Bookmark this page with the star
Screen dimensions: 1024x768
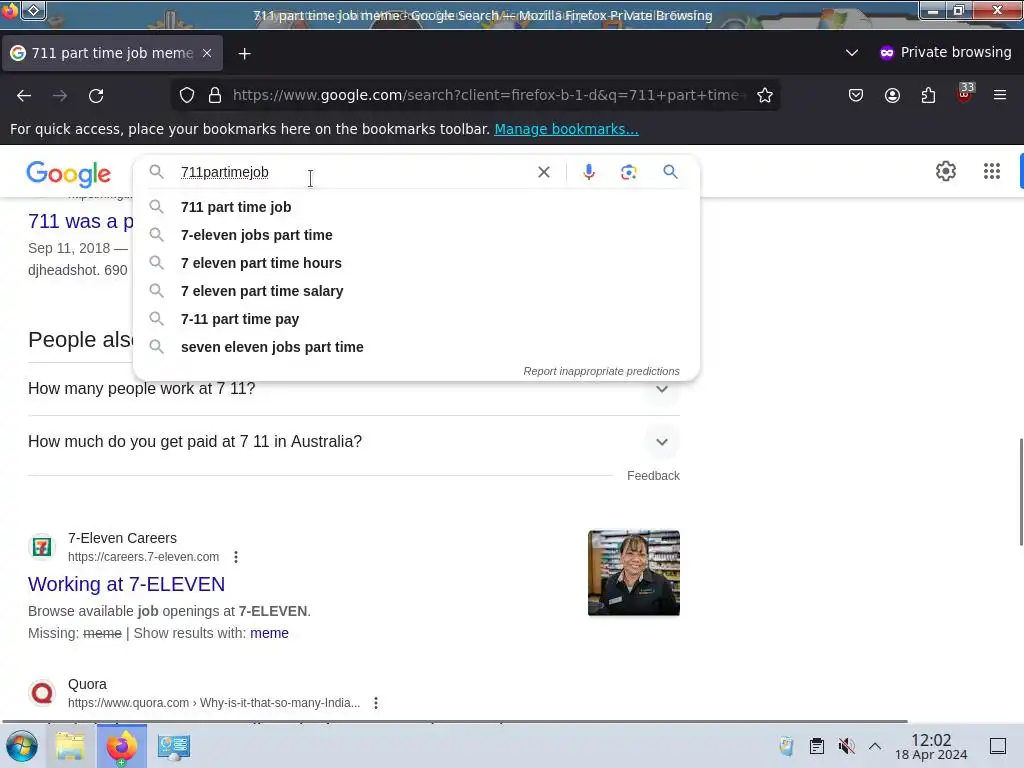pos(765,95)
